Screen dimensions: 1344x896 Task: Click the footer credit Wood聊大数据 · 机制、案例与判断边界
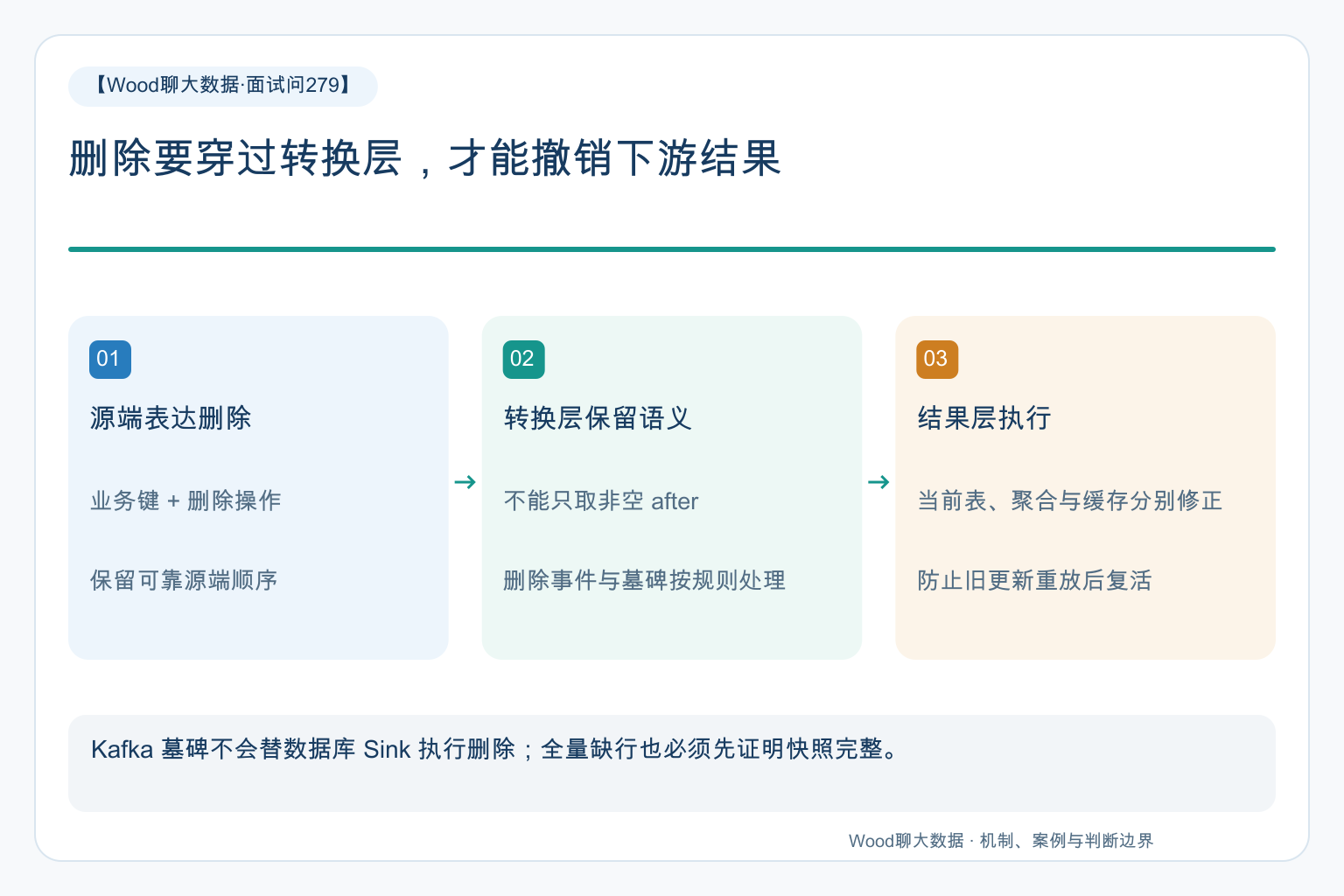(x=1001, y=841)
